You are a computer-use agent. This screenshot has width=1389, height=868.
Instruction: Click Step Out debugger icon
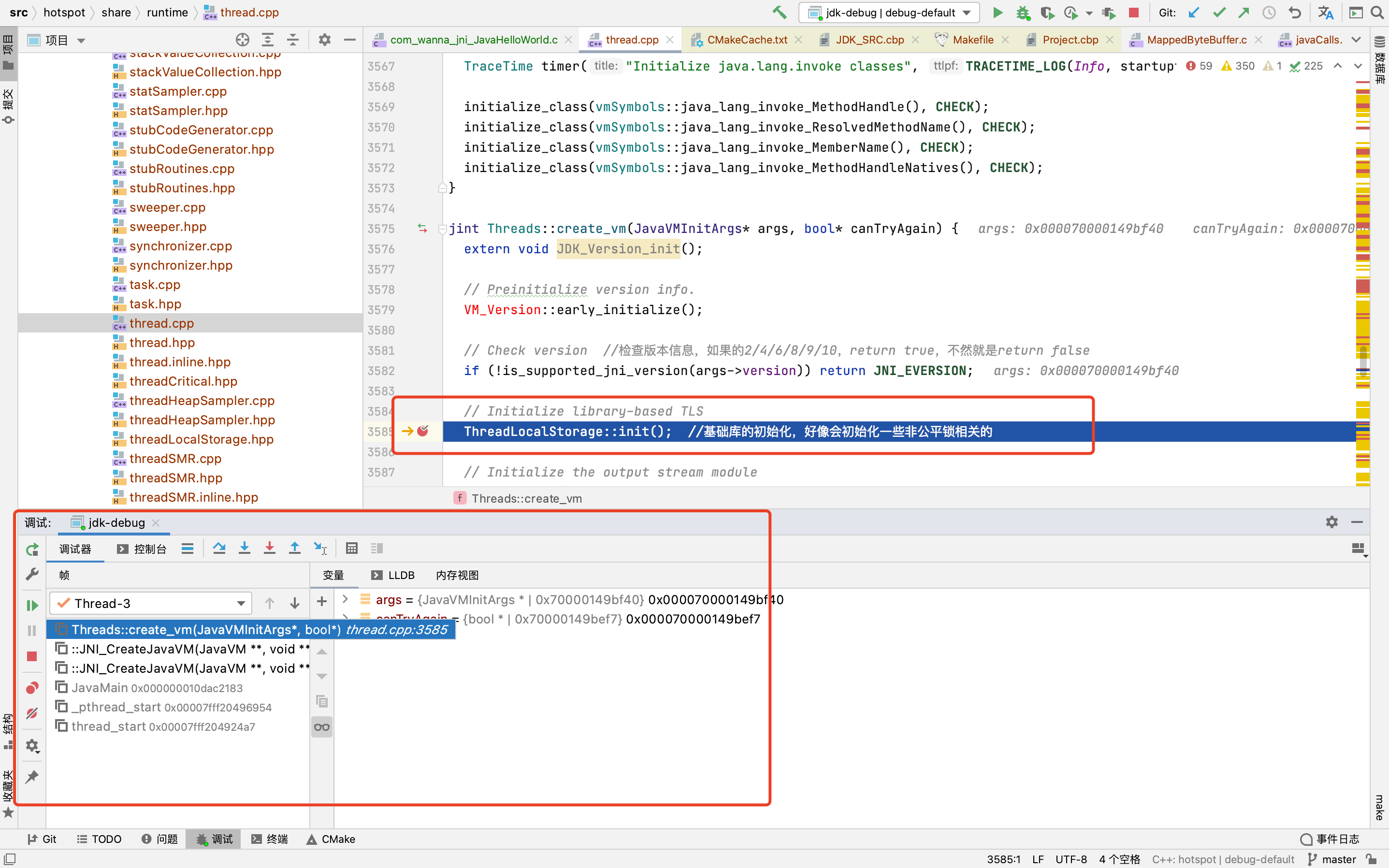coord(294,548)
